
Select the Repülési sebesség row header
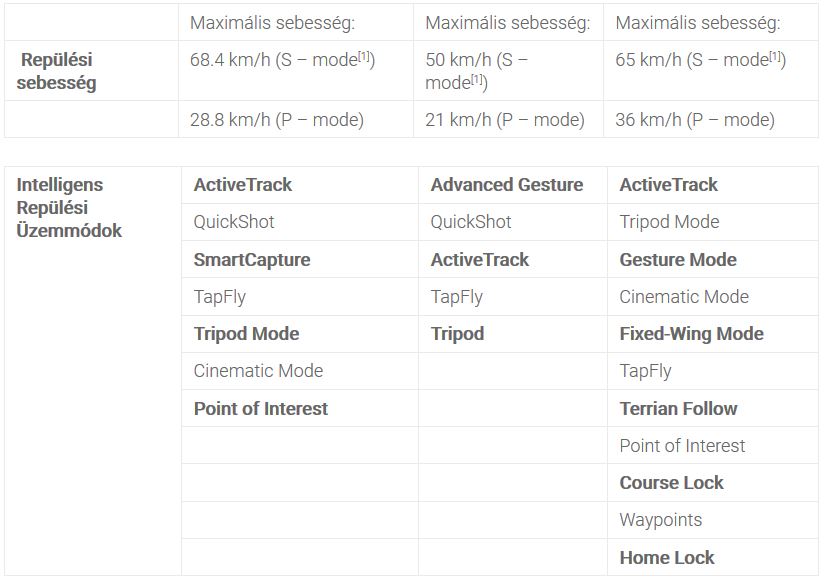coord(57,71)
